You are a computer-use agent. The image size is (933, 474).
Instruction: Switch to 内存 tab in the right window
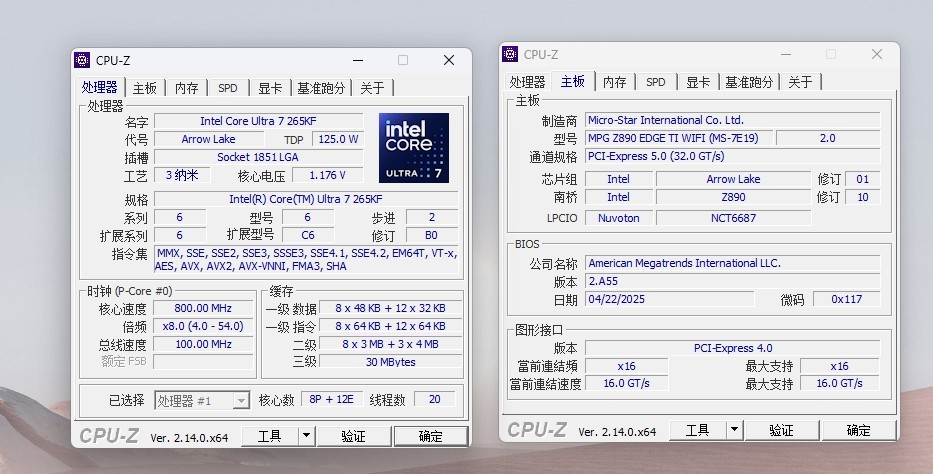(615, 82)
